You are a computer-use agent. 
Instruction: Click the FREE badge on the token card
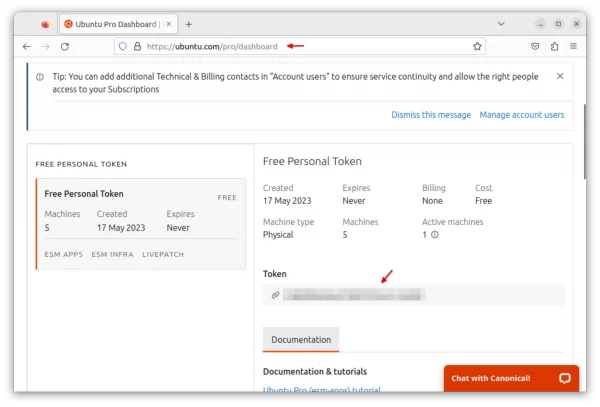click(227, 197)
